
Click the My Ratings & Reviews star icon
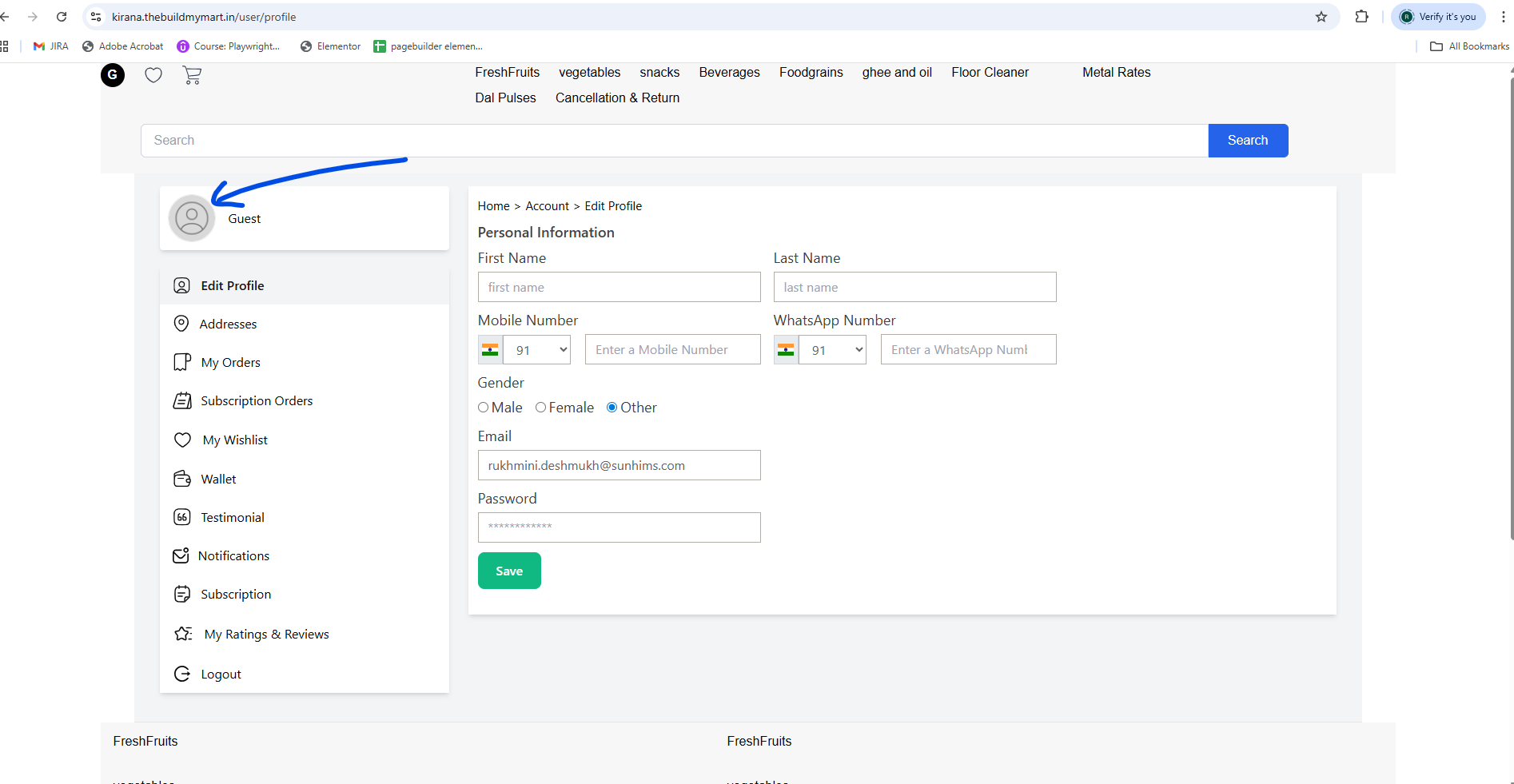click(x=183, y=634)
